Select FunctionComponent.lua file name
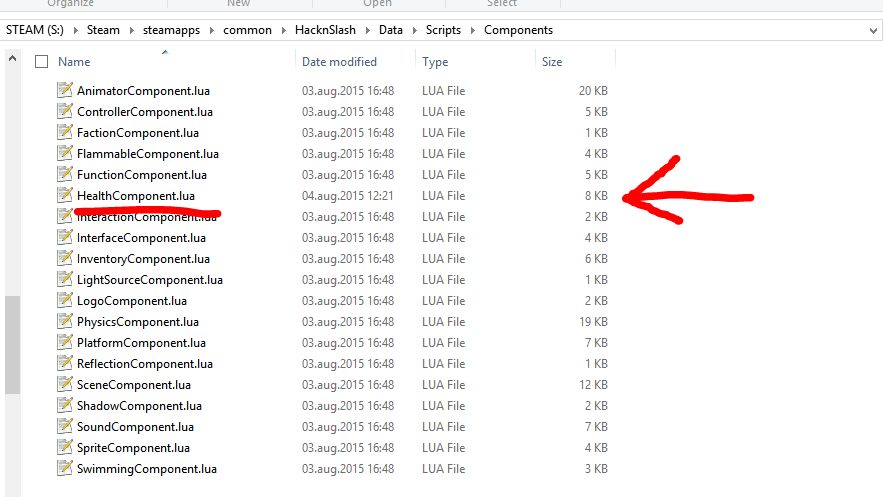Image resolution: width=883 pixels, height=497 pixels. 142,174
